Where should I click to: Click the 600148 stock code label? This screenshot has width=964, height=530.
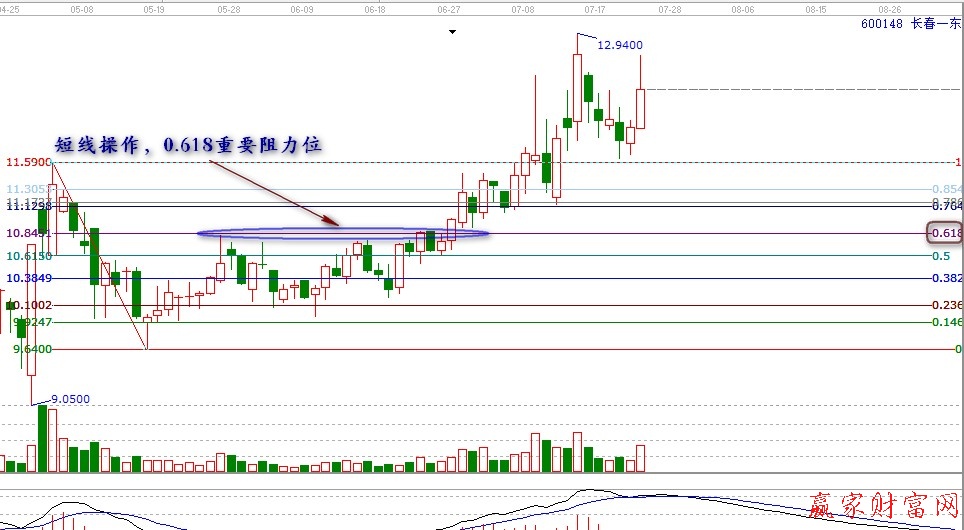click(881, 24)
